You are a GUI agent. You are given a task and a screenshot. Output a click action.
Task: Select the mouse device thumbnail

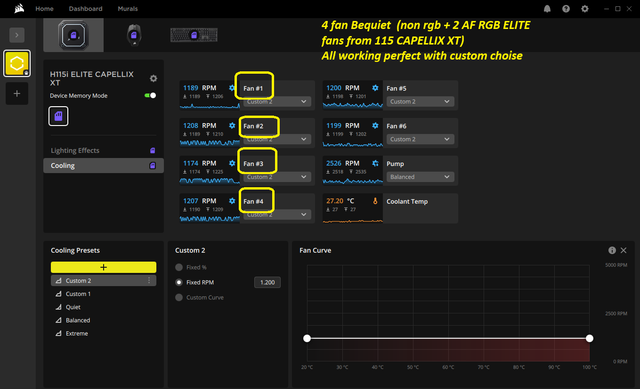pos(134,35)
